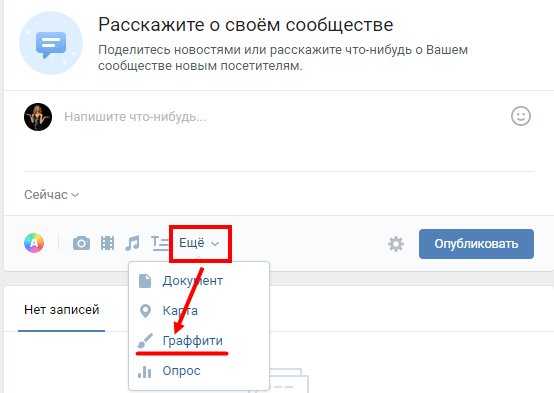The width and height of the screenshot is (554, 393).
Task: Open the article editor text icon
Action: point(160,243)
